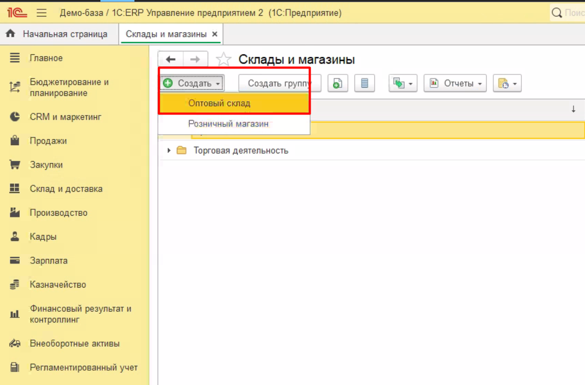Open the Создать dropdown button
Screen dimensions: 585x385
pyautogui.click(x=192, y=83)
